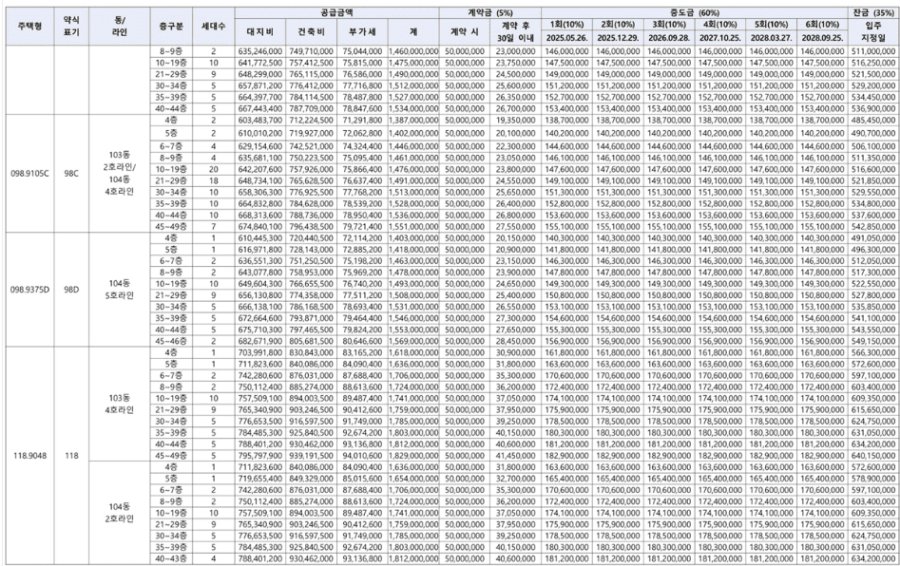900x566 pixels.
Task: Click the date 2027.10.25.
Action: 720,38
